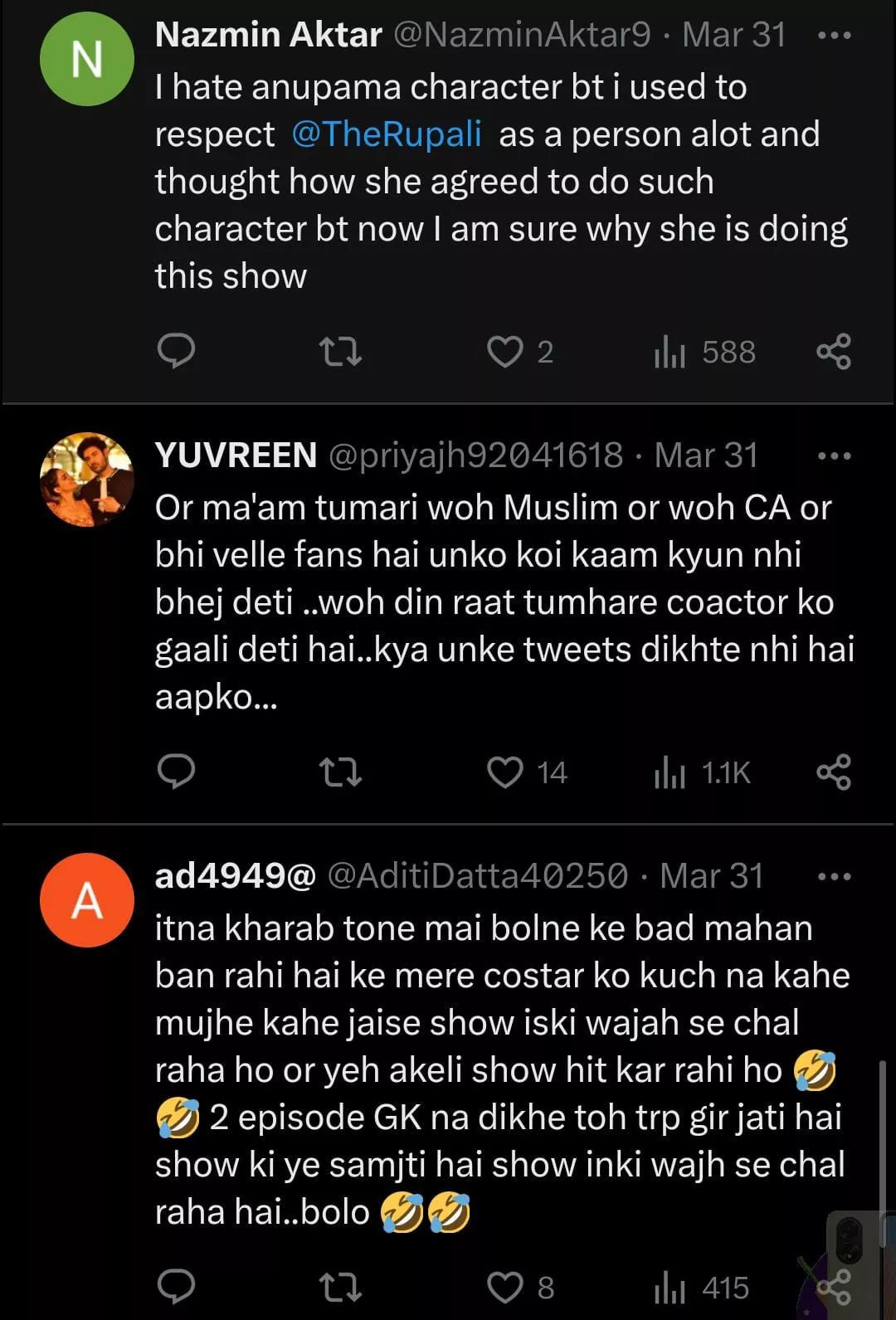Open the @TheRupali mention link
Image resolution: width=896 pixels, height=1320 pixels.
(x=387, y=134)
